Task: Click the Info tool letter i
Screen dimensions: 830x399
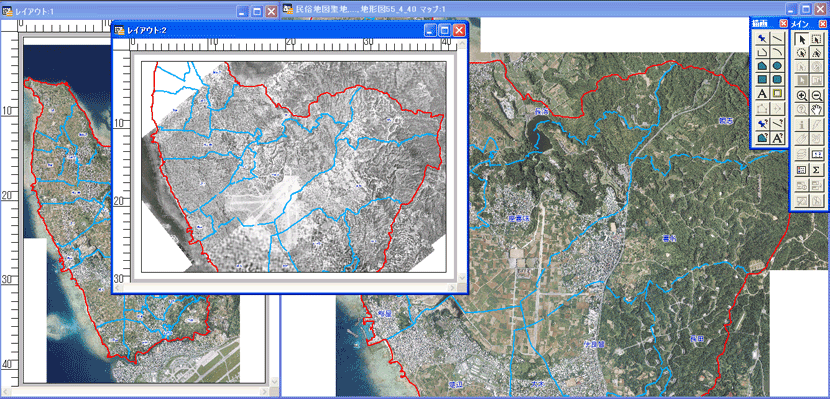Action: tap(801, 125)
